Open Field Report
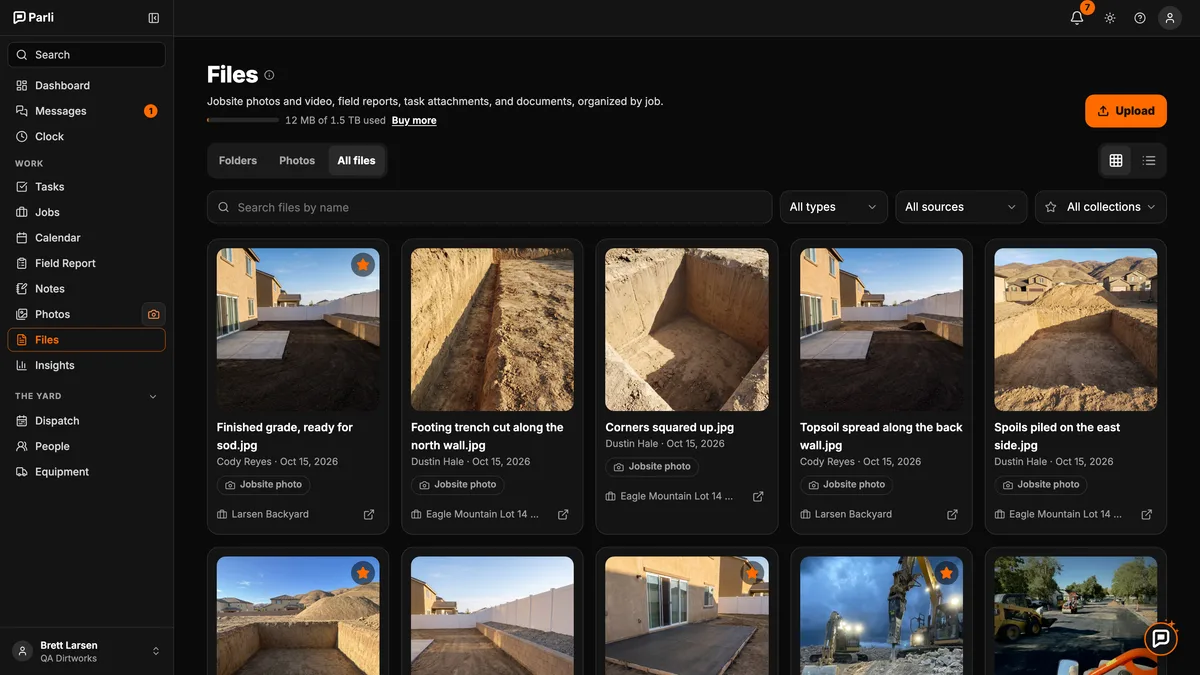Screen dimensions: 1200x675 tap(86, 263)
